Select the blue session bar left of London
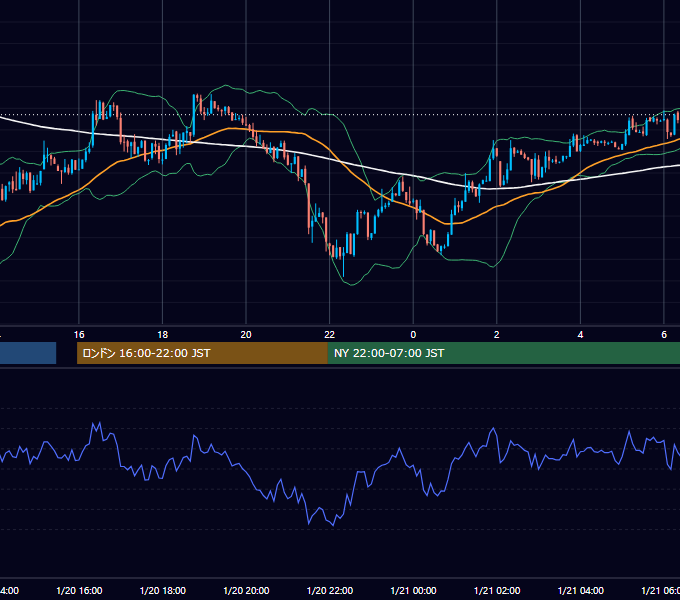Image resolution: width=680 pixels, height=600 pixels. 28,353
